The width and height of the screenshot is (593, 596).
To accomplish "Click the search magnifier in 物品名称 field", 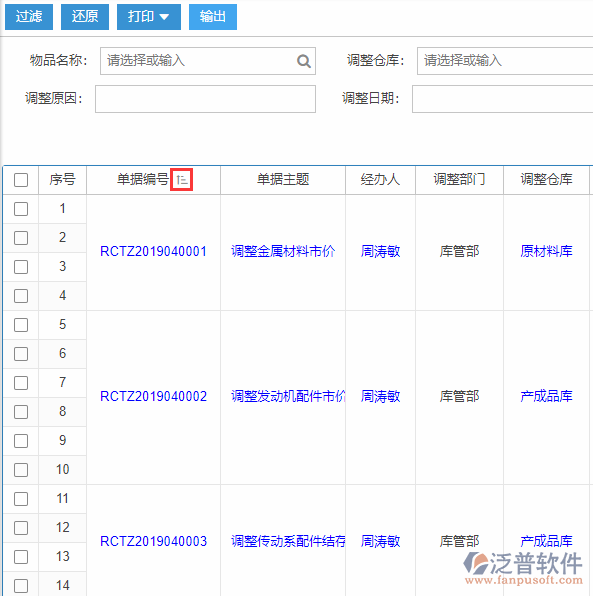I will click(304, 61).
